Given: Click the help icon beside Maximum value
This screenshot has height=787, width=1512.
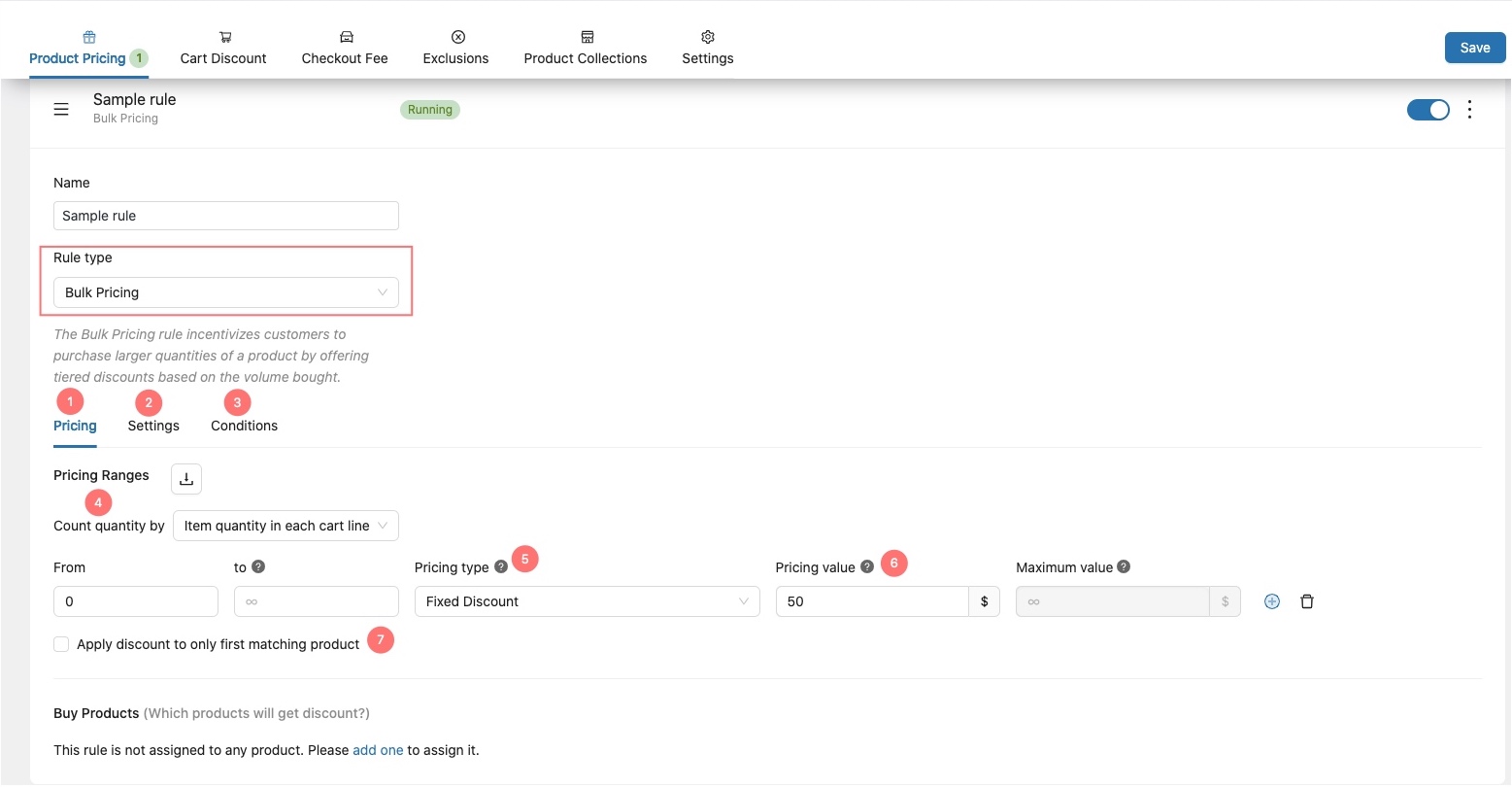Looking at the screenshot, I should tap(1124, 566).
